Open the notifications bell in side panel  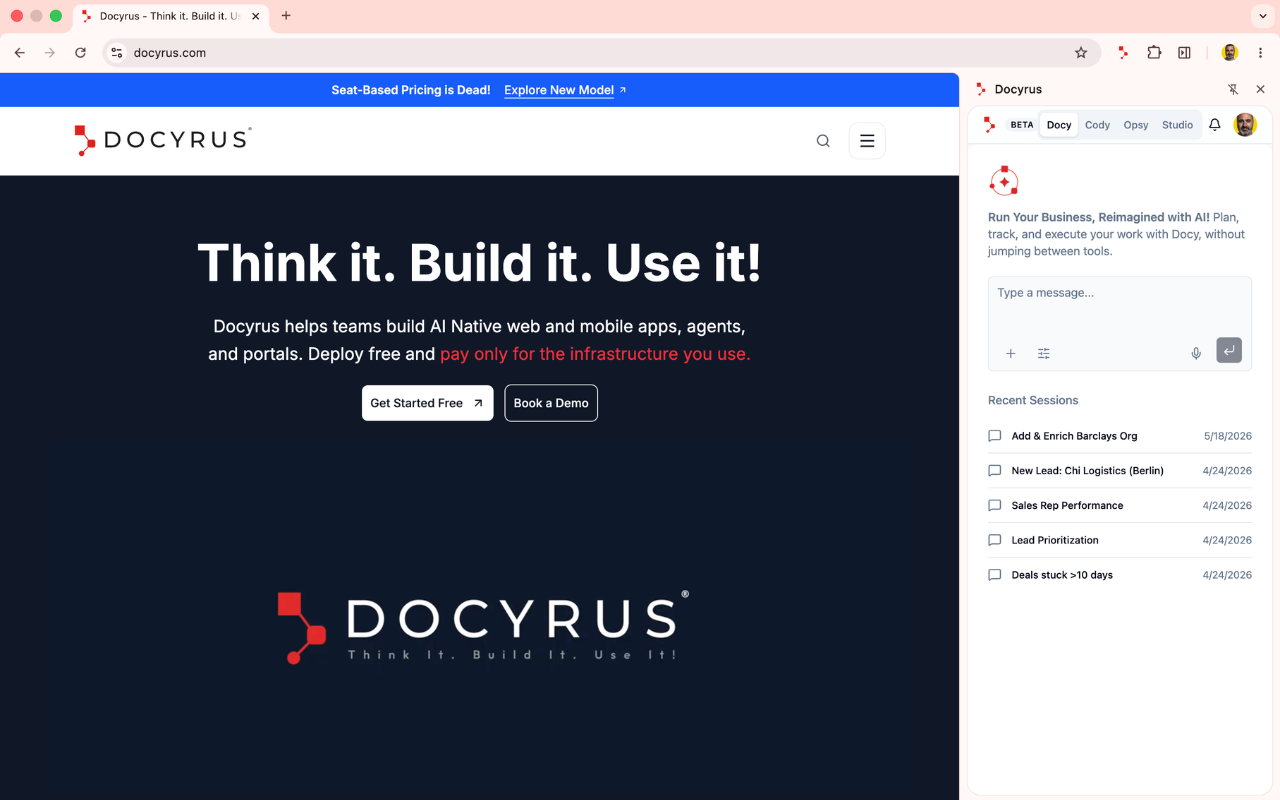(1215, 125)
